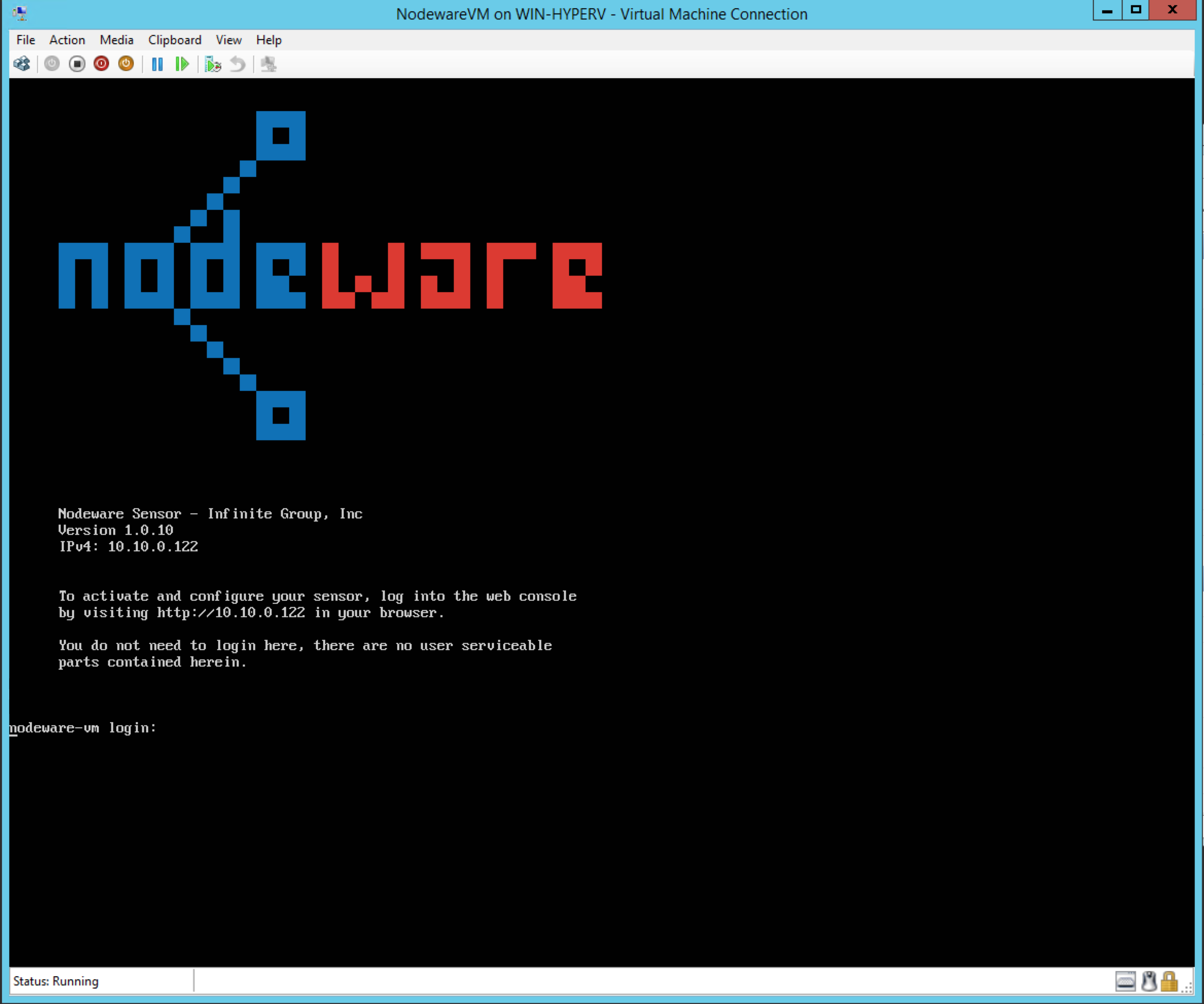
Task: Open the Clipboard menu
Action: point(175,40)
